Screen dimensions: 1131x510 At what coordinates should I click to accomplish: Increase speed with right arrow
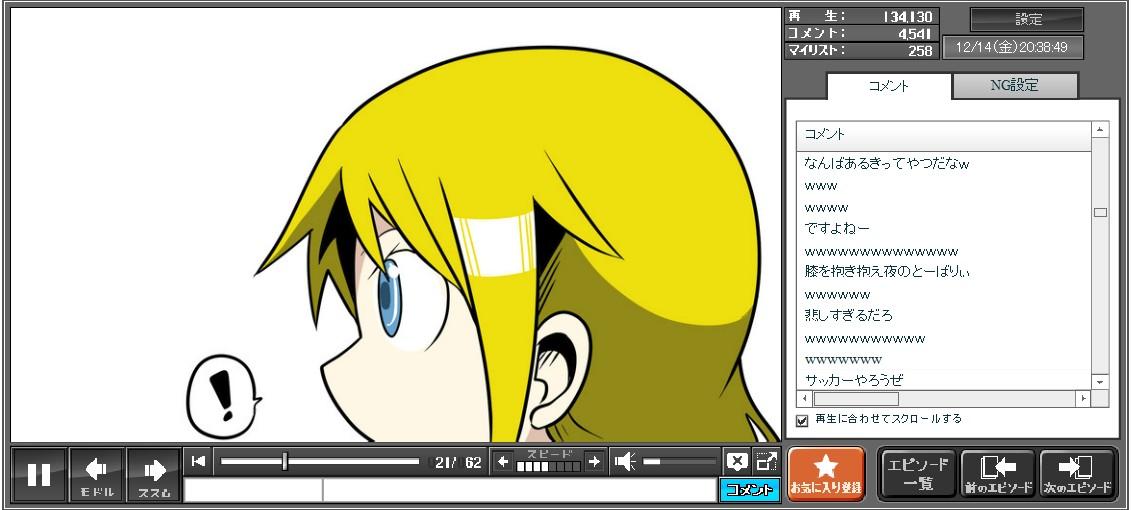[594, 461]
